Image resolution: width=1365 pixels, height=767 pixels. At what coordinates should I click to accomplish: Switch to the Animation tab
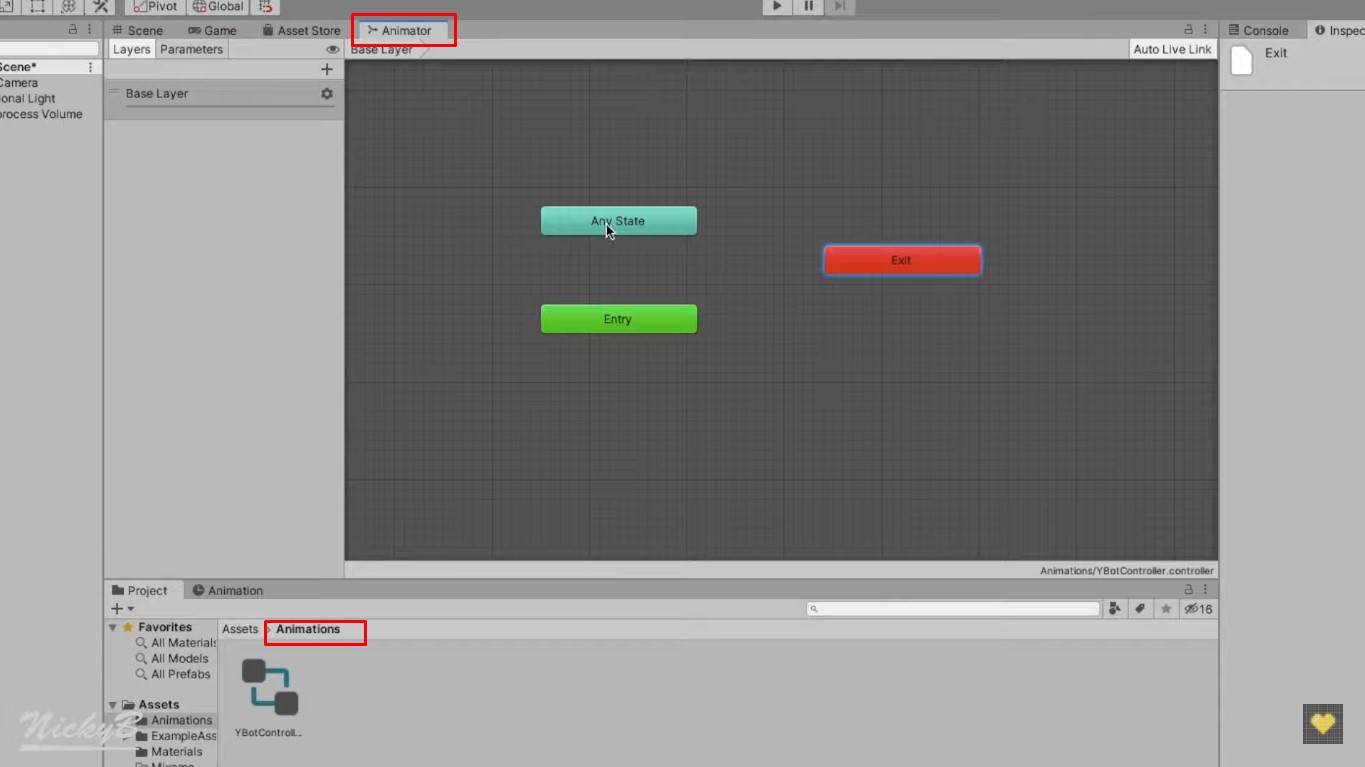tap(227, 590)
